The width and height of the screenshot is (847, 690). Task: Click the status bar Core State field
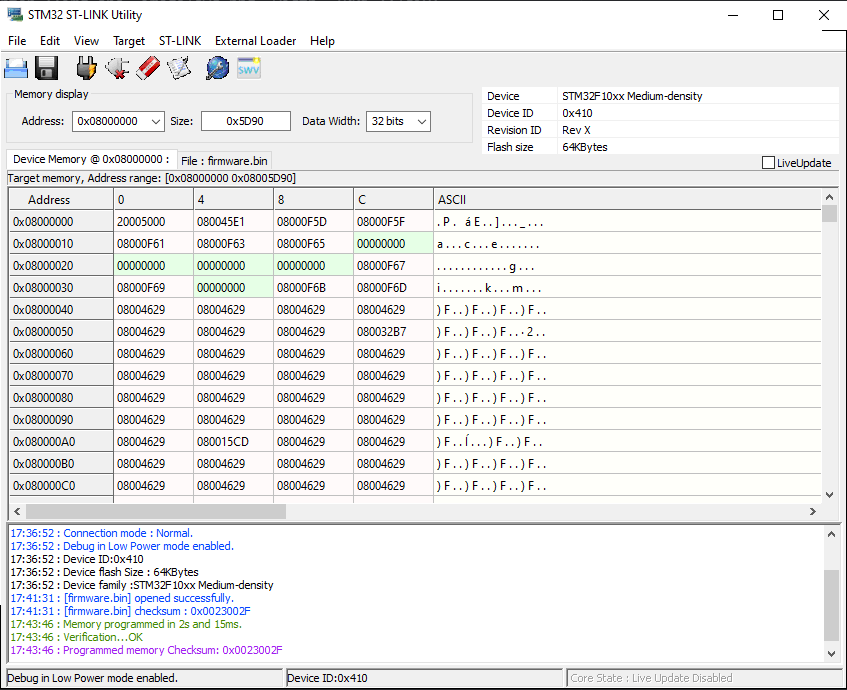click(x=704, y=678)
